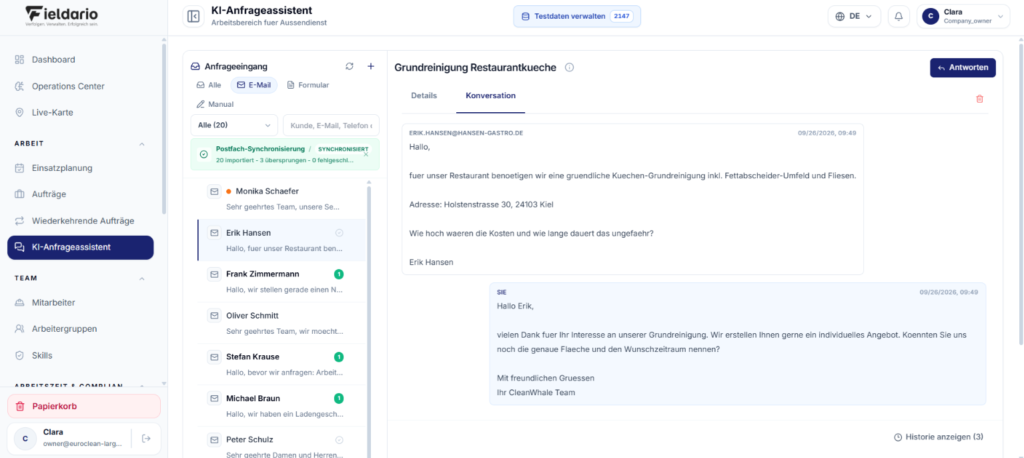Click the SYNCHRONISIERT status label

point(343,149)
